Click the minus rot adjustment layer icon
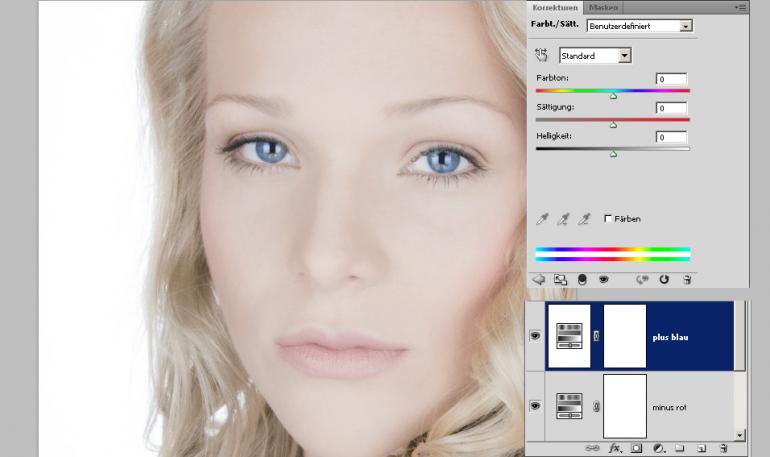 (x=569, y=406)
